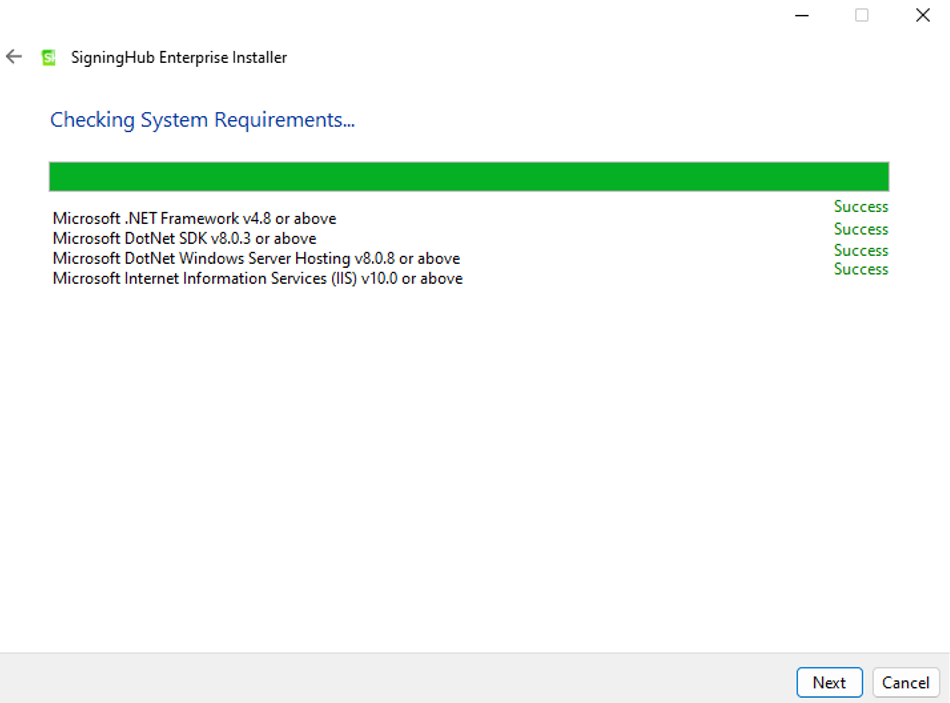This screenshot has width=950, height=703.
Task: Click the green requirements progress bar
Action: 469,176
